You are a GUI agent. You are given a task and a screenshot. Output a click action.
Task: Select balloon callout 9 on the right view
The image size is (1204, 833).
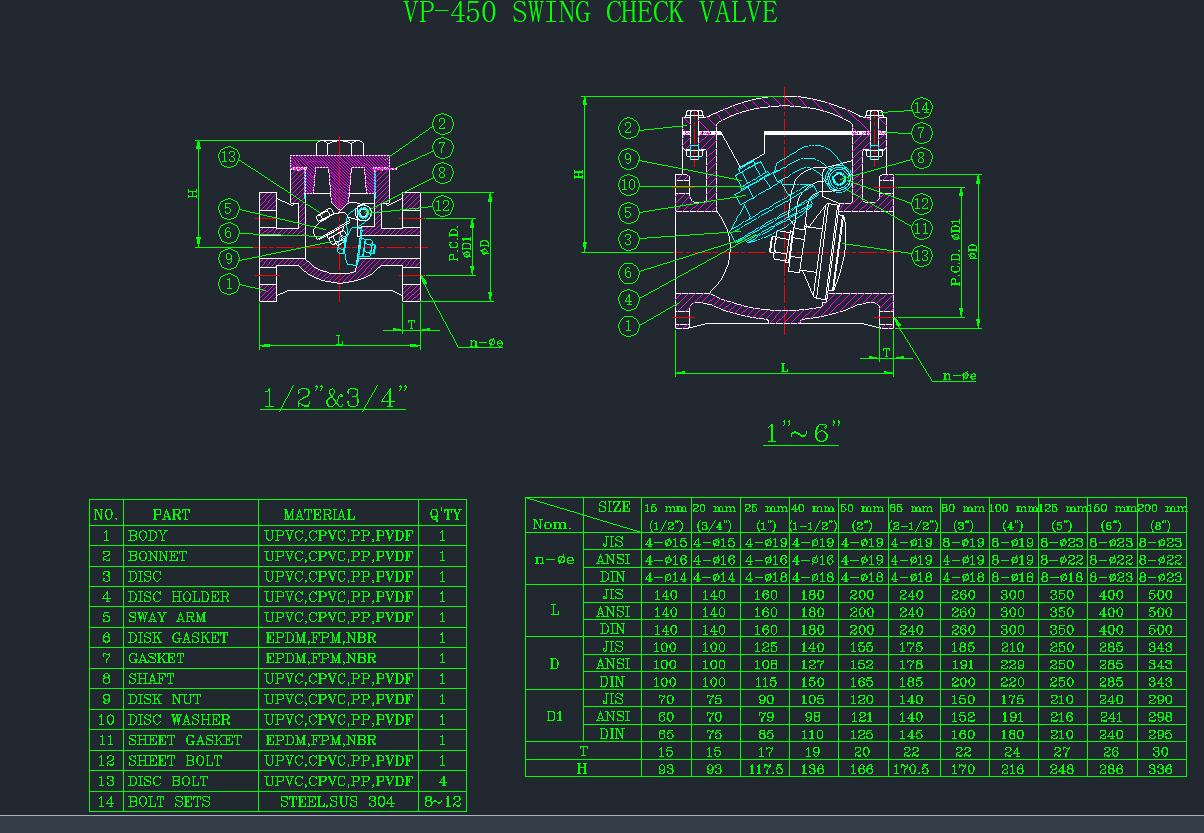point(628,157)
